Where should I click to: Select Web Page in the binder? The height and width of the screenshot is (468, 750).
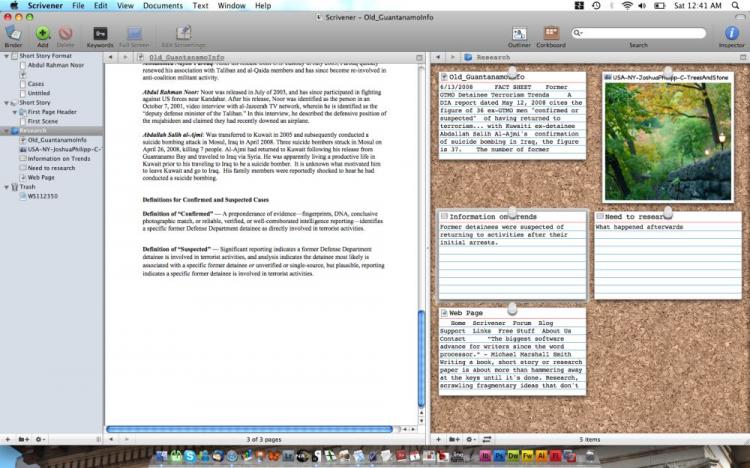(42, 177)
